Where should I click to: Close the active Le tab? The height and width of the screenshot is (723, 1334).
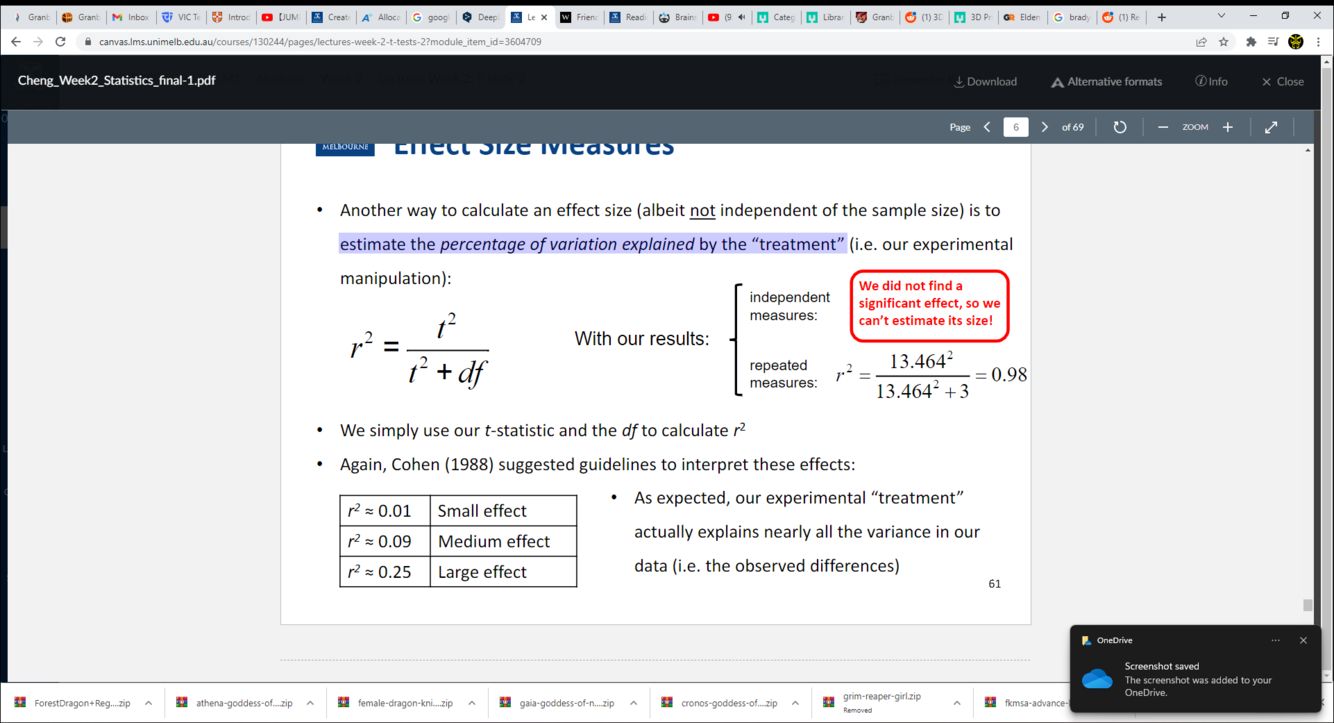point(544,17)
